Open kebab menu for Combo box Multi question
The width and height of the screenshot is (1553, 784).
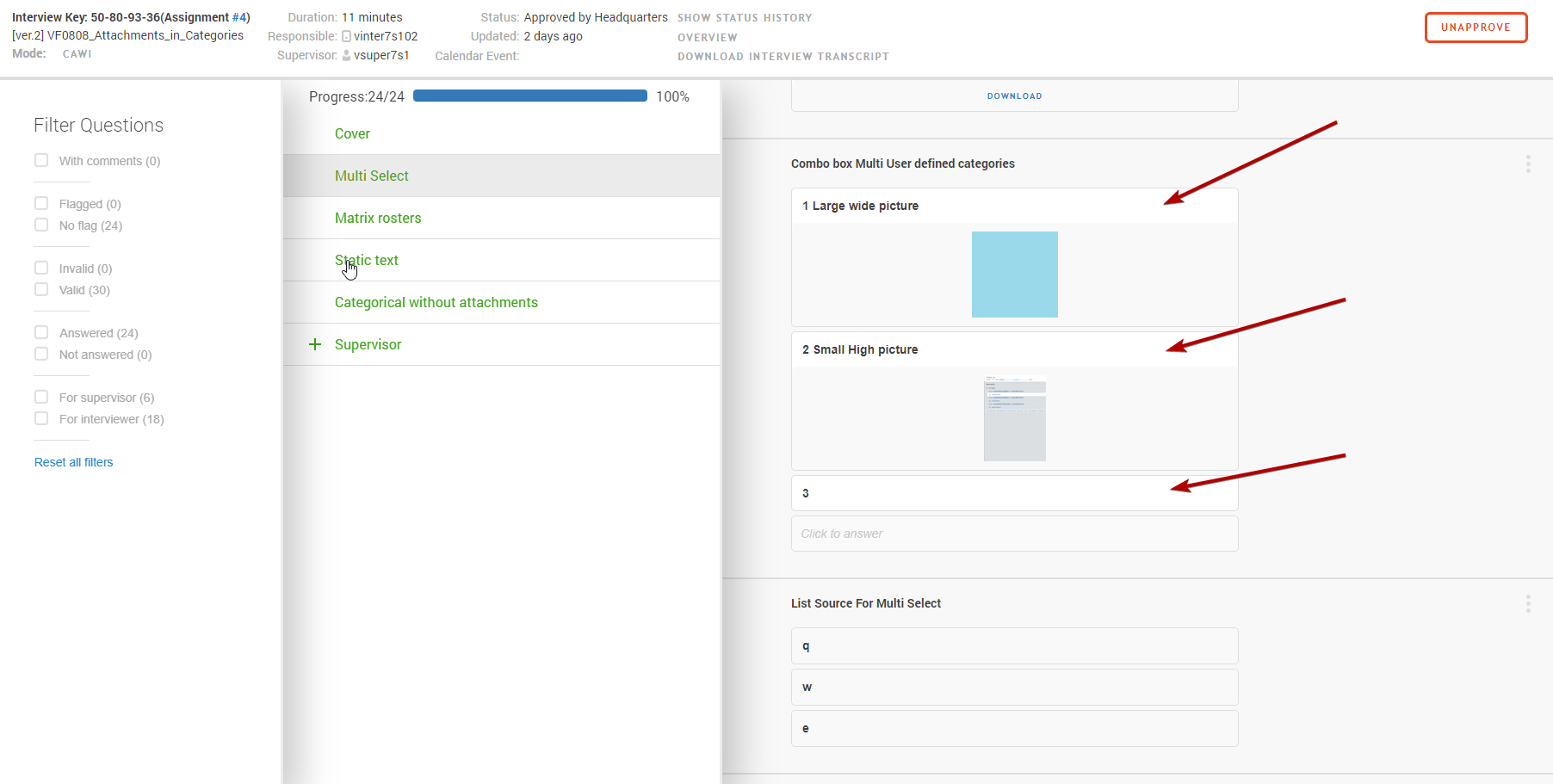tap(1528, 164)
